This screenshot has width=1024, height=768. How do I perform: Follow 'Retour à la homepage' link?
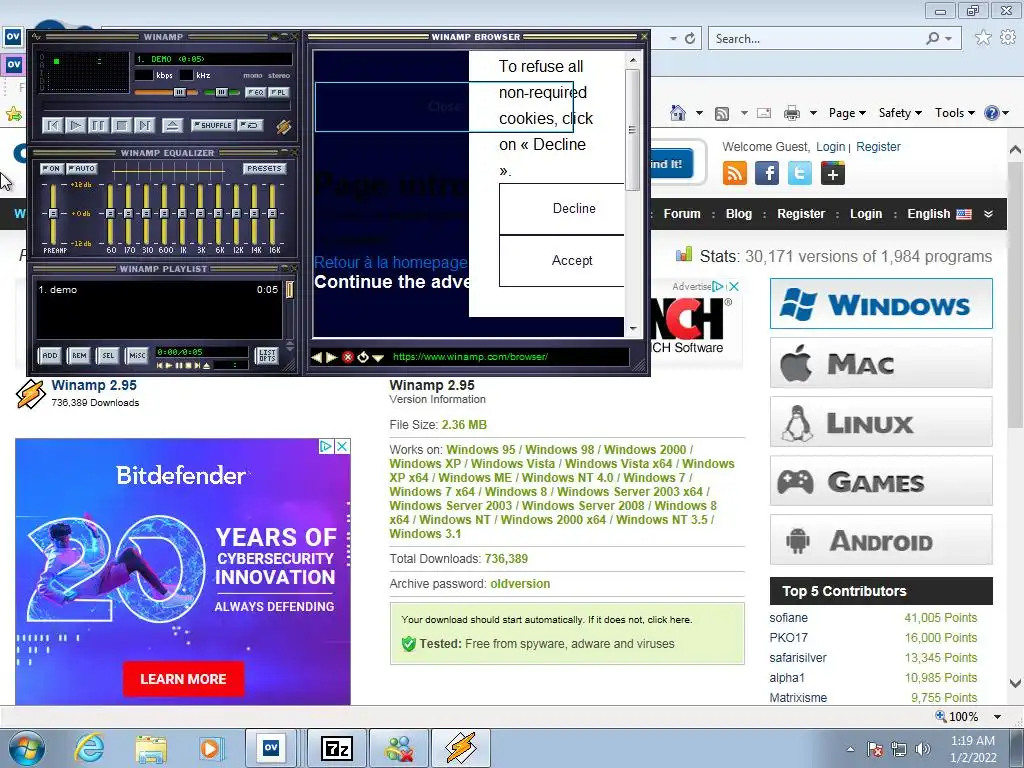[391, 263]
